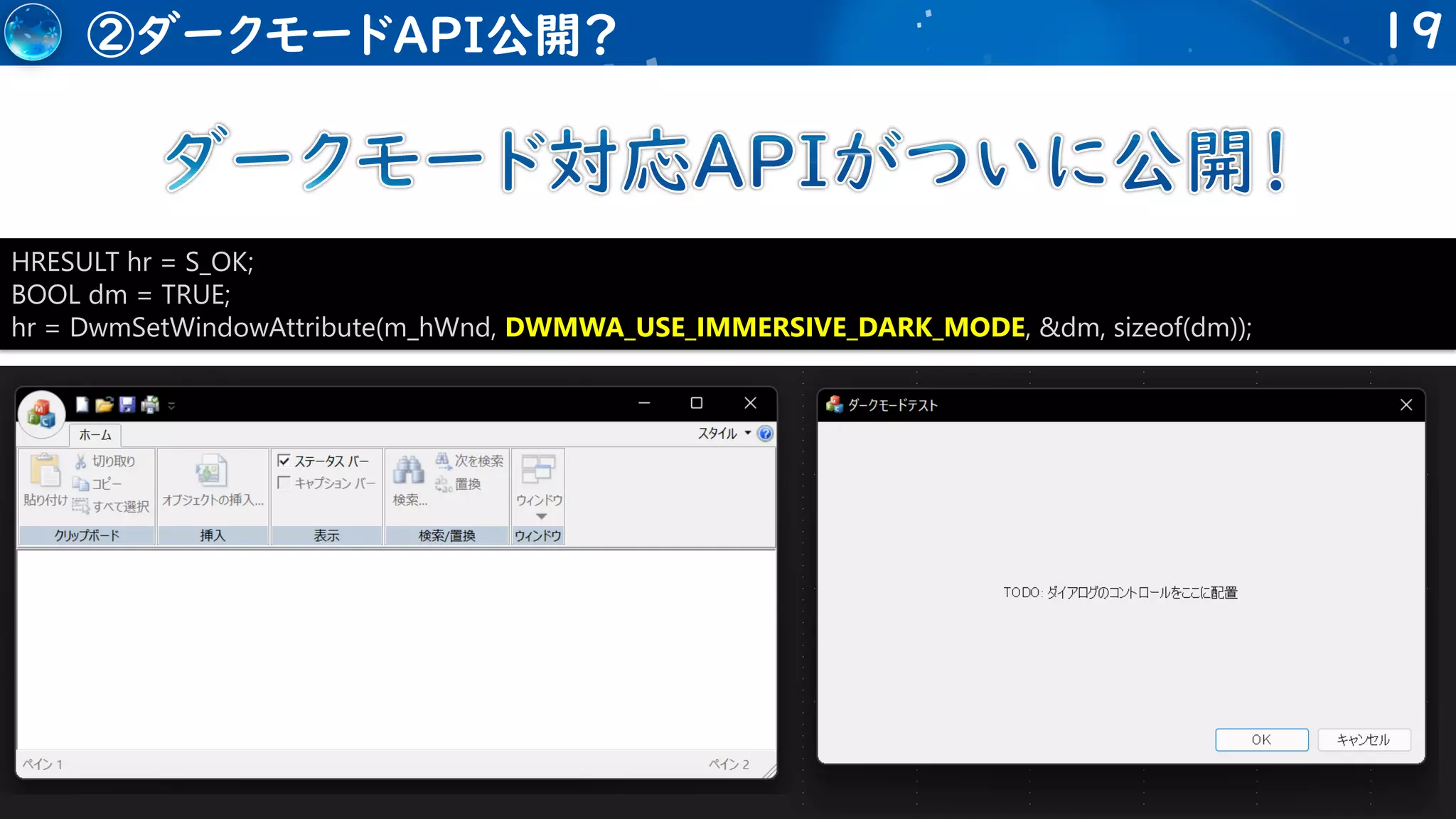This screenshot has height=819, width=1456.
Task: Toggle ステータス バー checkbox
Action: [x=323, y=461]
